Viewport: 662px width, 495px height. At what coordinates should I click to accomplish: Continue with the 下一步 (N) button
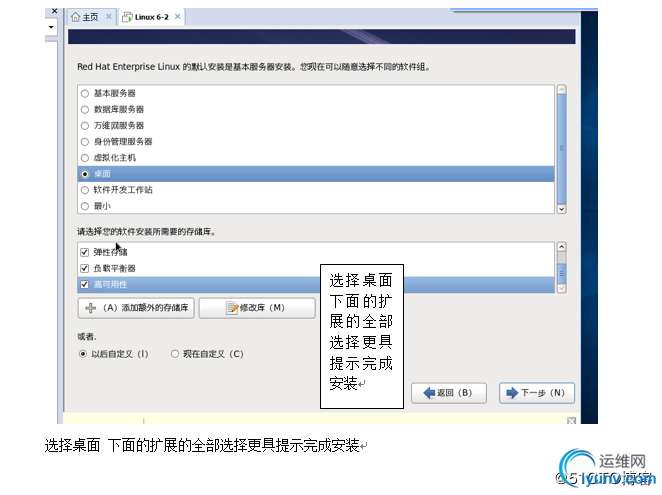[537, 393]
